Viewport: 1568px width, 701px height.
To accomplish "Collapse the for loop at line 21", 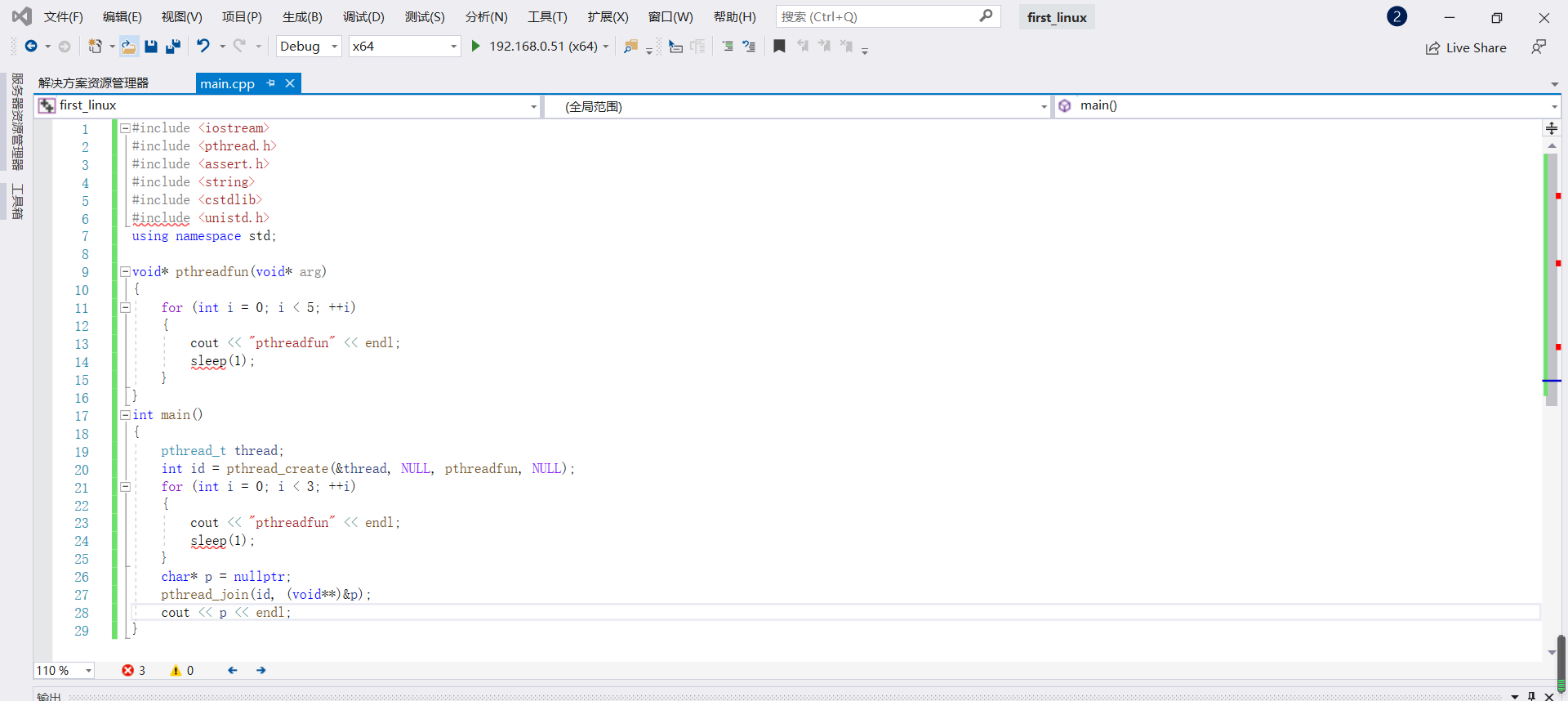I will click(125, 487).
